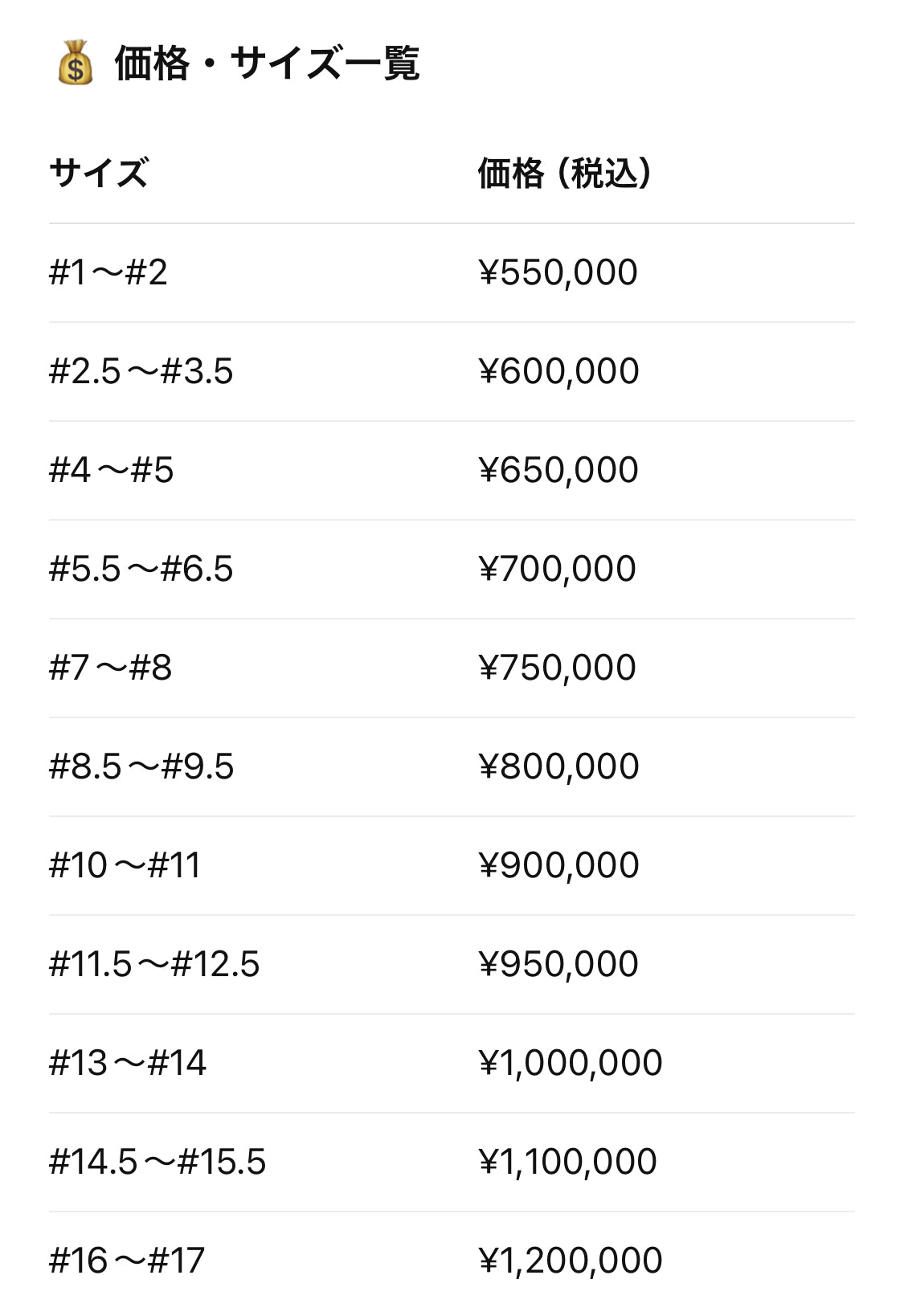Click the ¥950,000 price
The height and width of the screenshot is (1316, 904).
[558, 964]
